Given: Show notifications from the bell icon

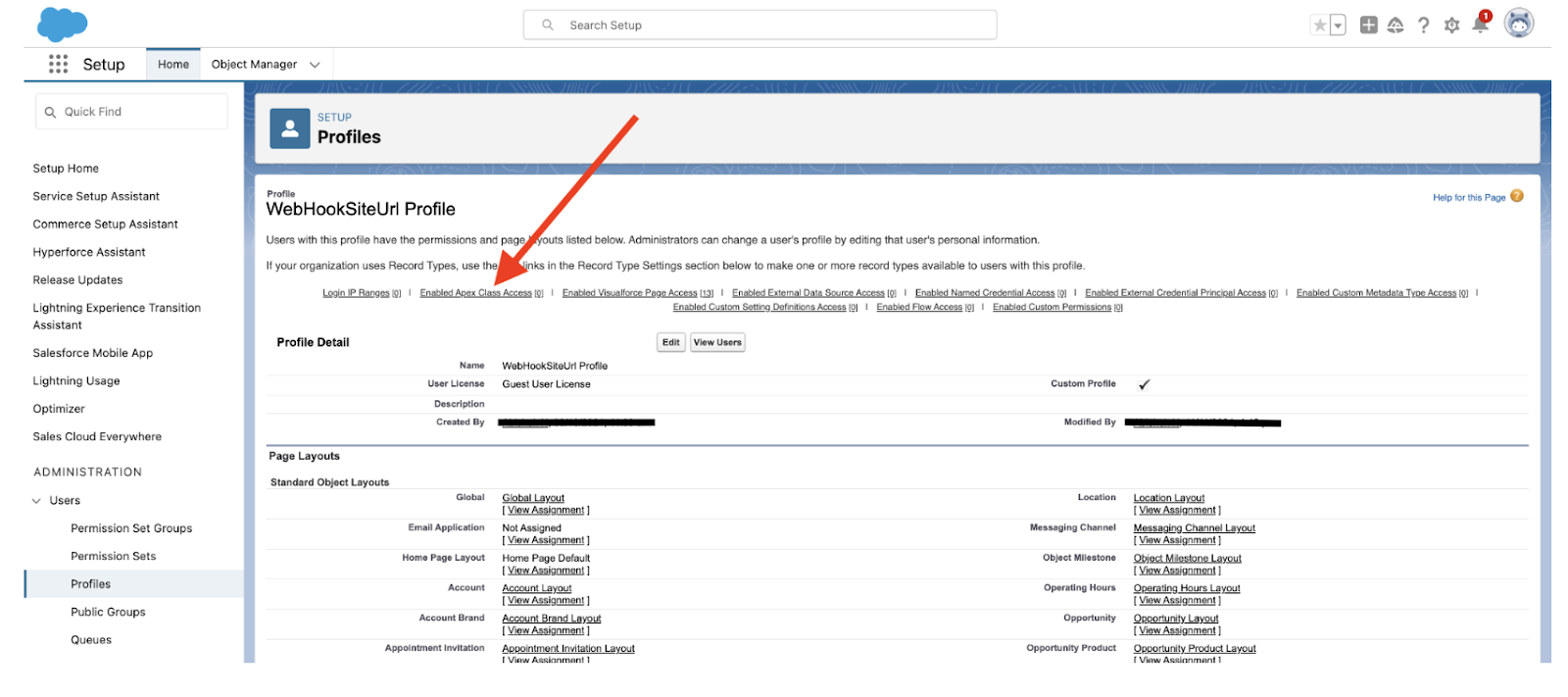Looking at the screenshot, I should (x=1480, y=25).
